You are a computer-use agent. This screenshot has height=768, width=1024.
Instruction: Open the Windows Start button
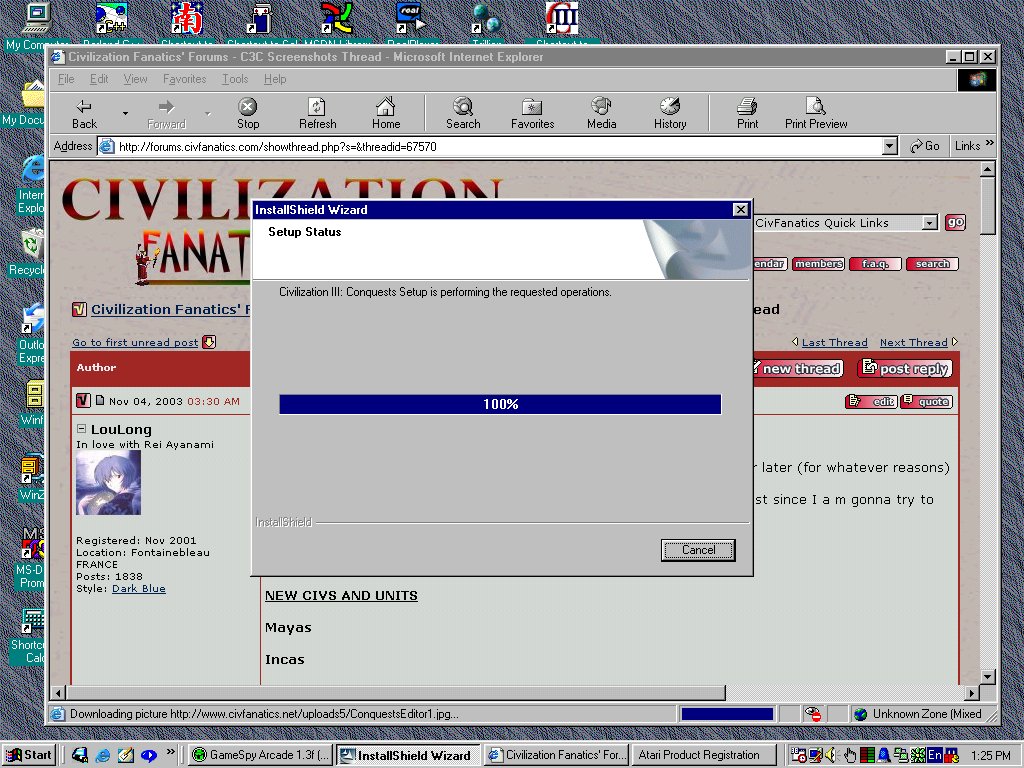[x=29, y=755]
